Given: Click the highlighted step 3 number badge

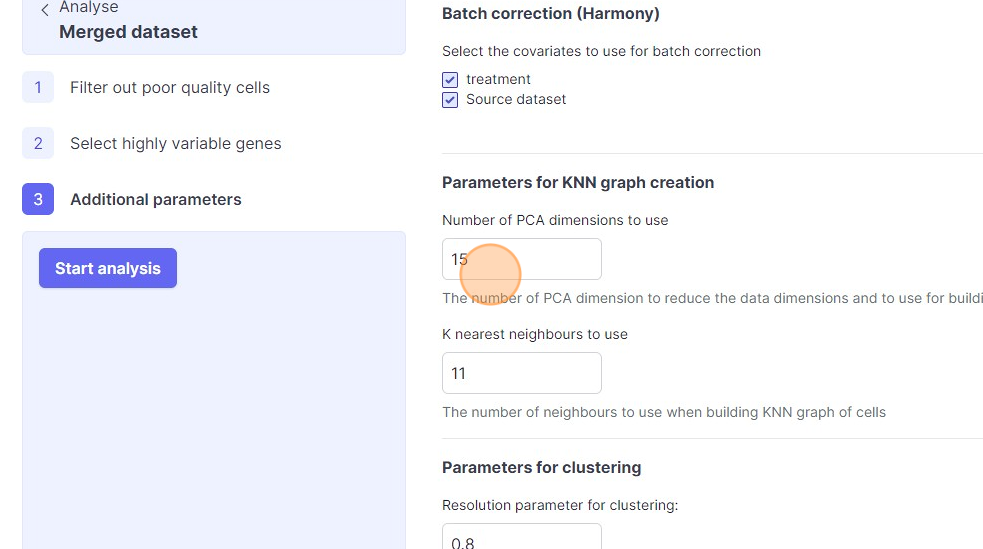Looking at the screenshot, I should pyautogui.click(x=38, y=200).
